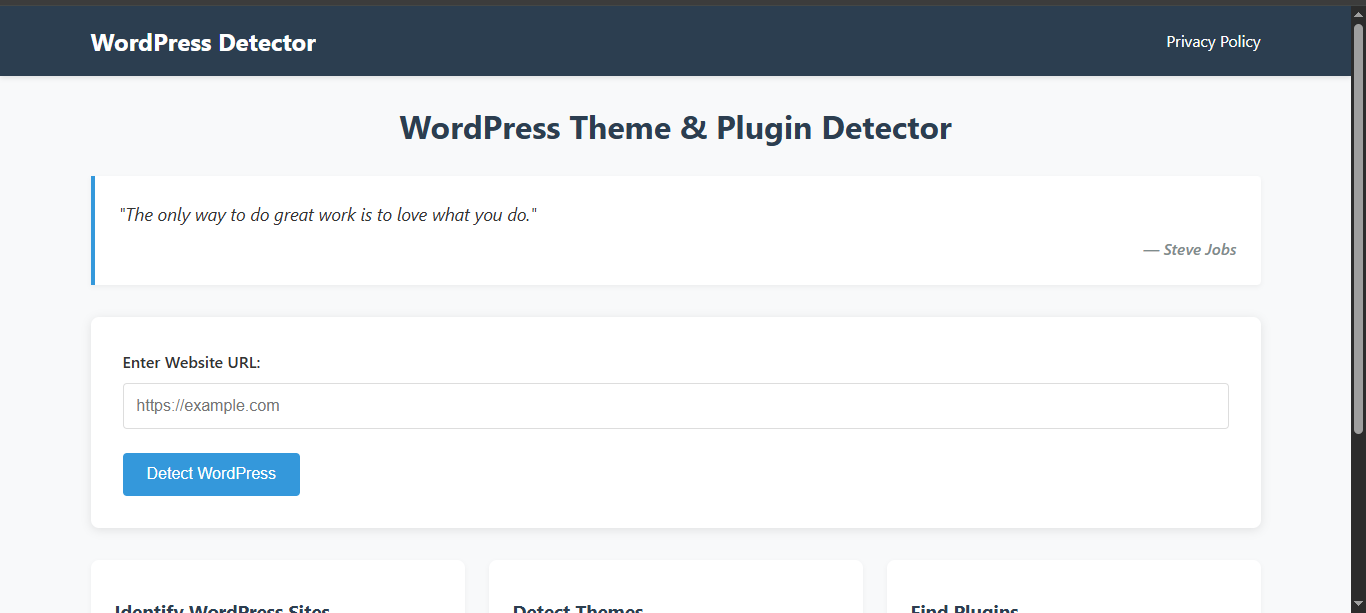Image resolution: width=1366 pixels, height=613 pixels.
Task: Click the Steve Jobs attribution text
Action: [x=1189, y=250]
